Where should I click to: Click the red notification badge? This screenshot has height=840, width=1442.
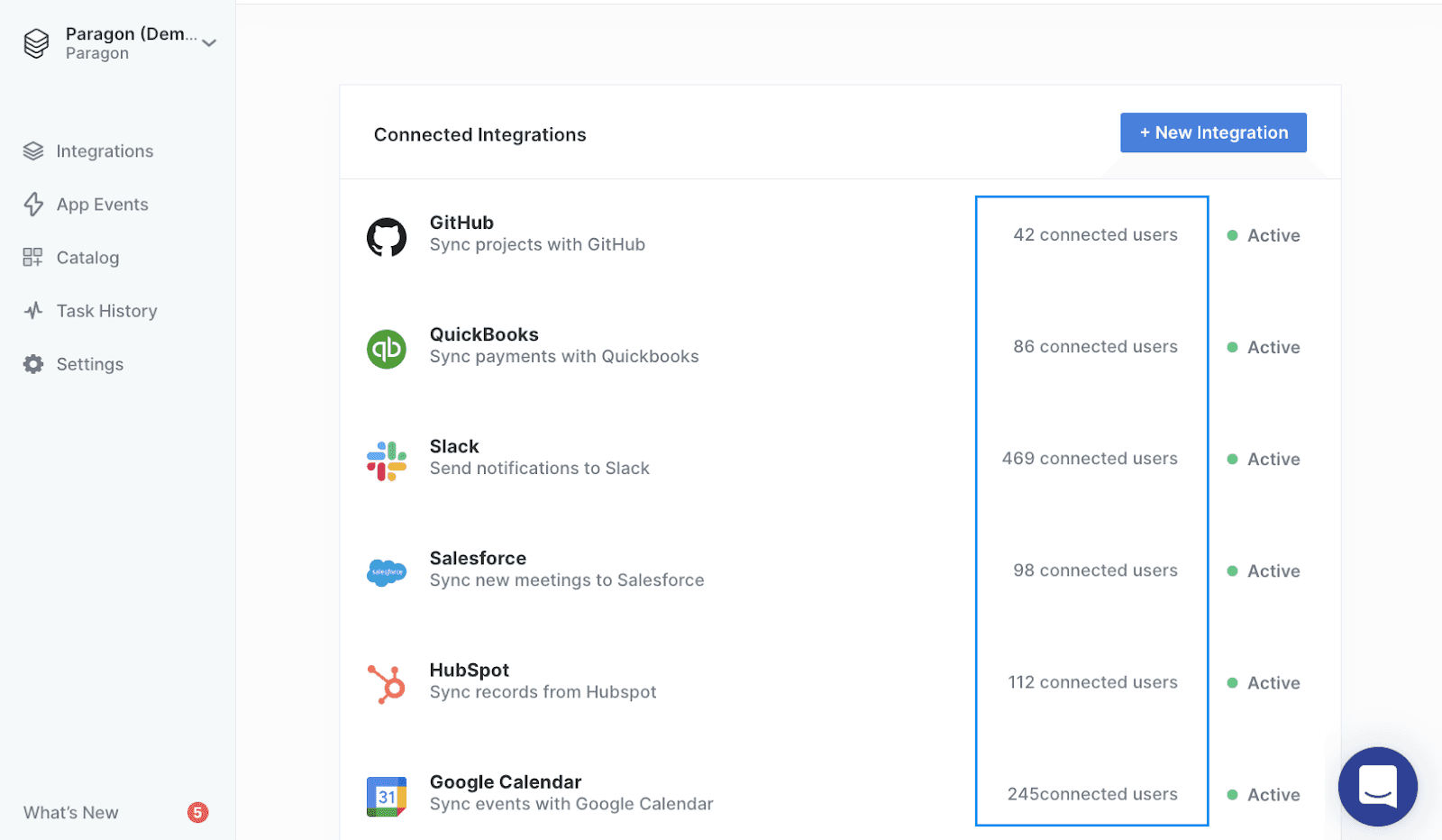point(197,813)
